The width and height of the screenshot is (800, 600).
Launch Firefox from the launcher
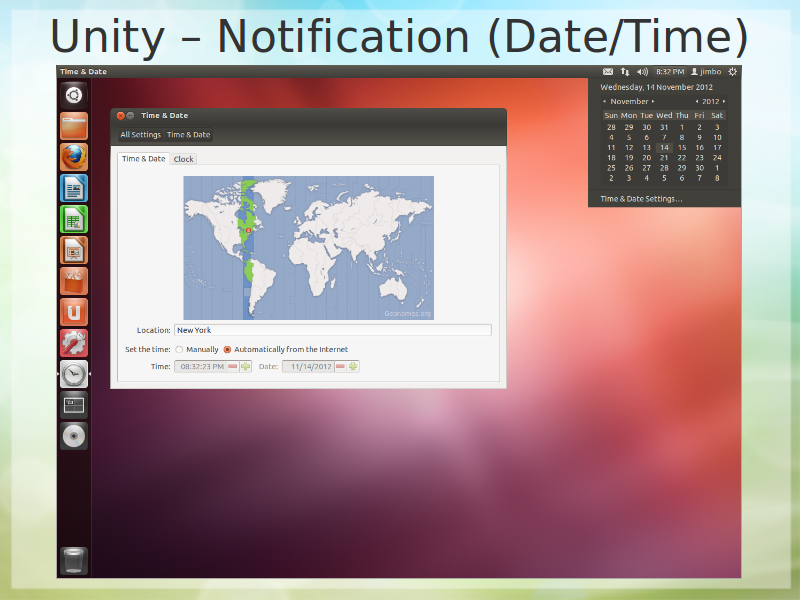74,157
